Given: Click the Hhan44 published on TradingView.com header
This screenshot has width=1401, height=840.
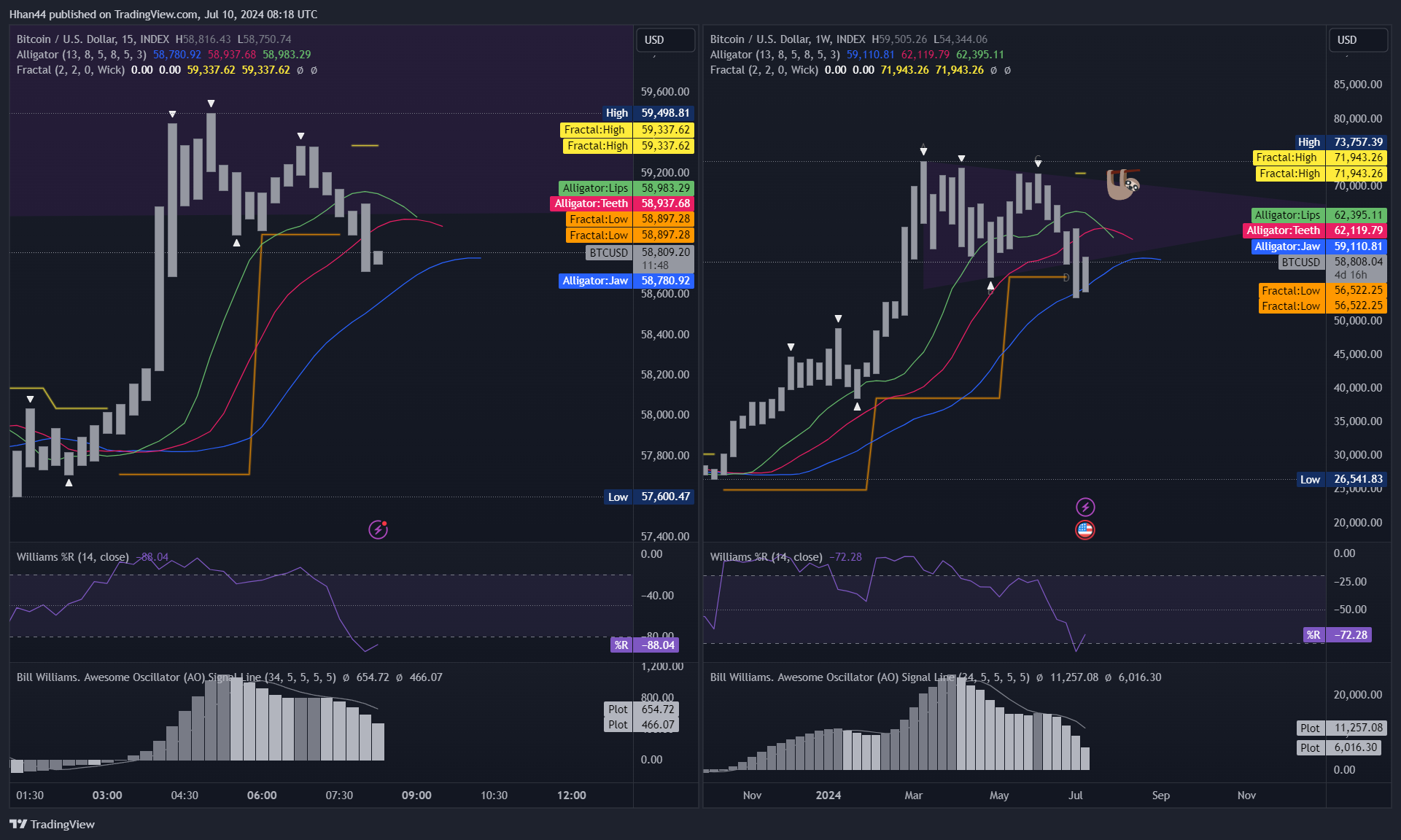Looking at the screenshot, I should point(163,15).
